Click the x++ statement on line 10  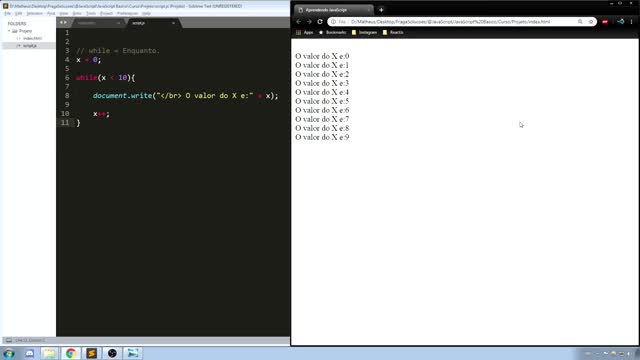click(101, 114)
